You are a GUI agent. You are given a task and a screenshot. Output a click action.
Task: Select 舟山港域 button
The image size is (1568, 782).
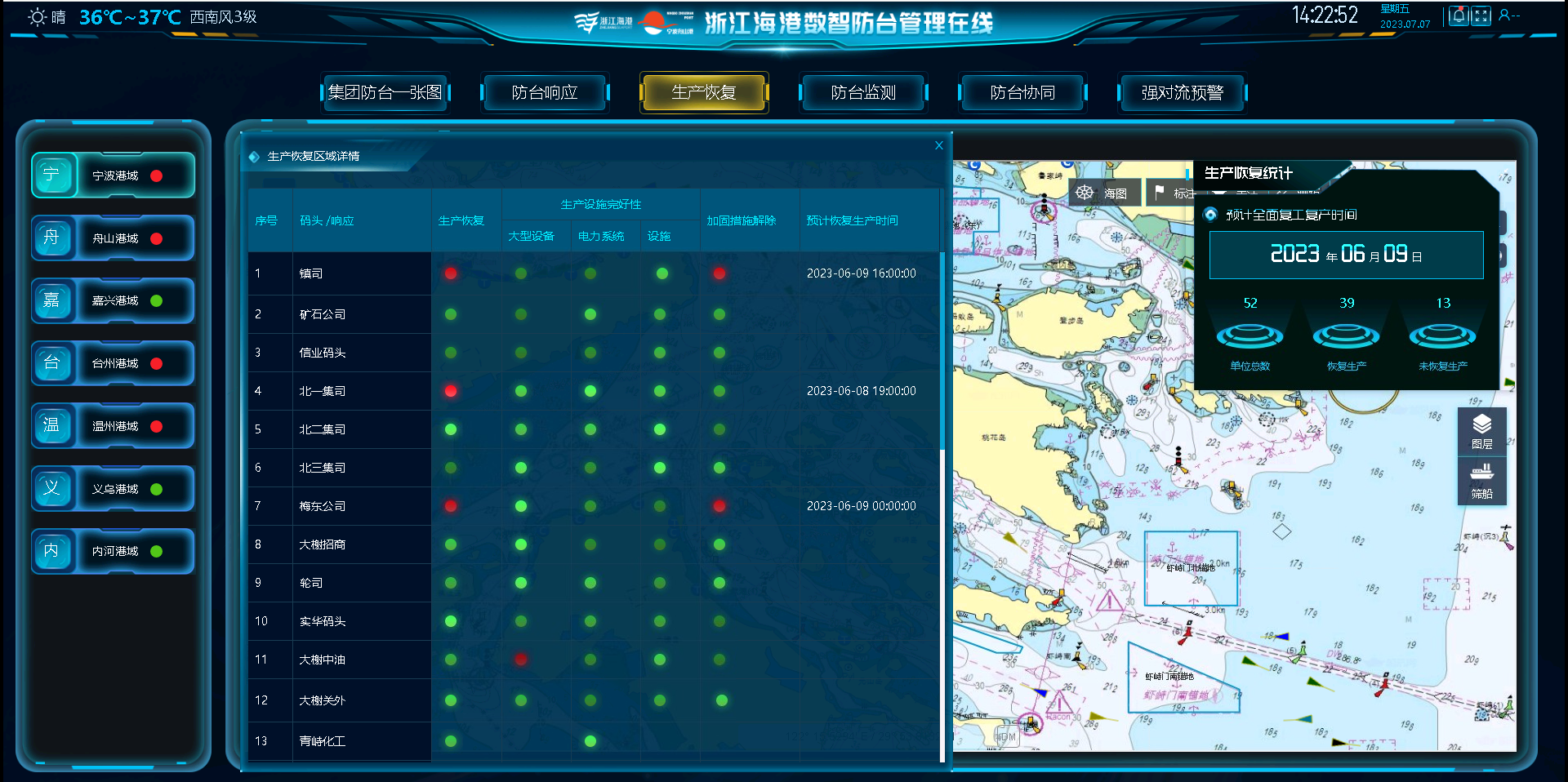[x=114, y=238]
